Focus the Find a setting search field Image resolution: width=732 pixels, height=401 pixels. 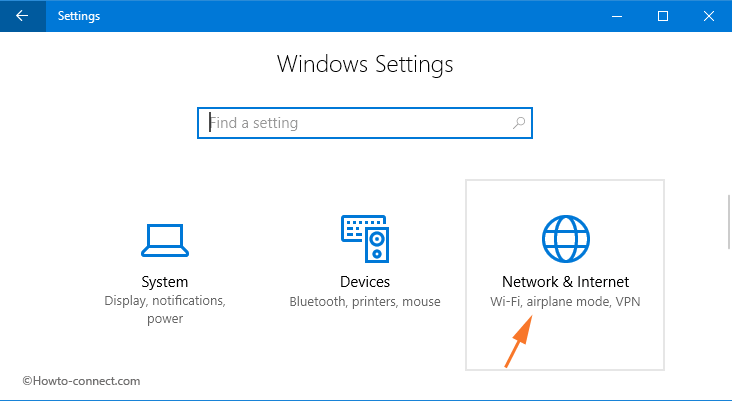365,123
